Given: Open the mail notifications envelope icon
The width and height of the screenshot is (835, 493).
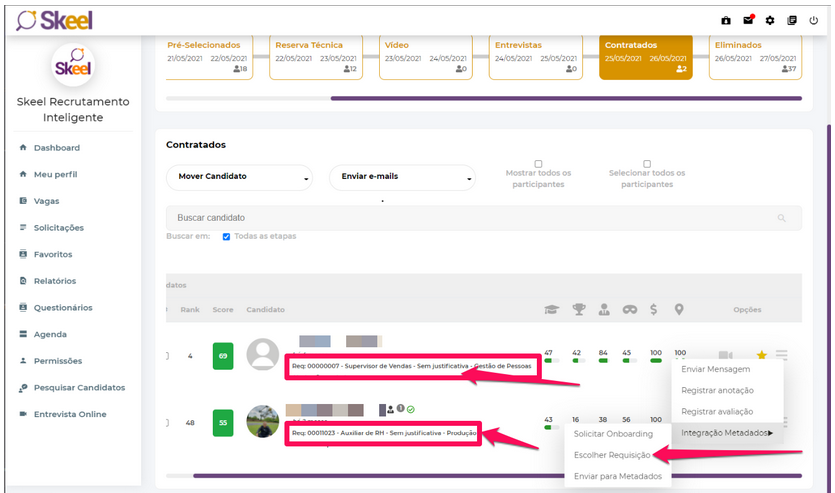Looking at the screenshot, I should coord(748,20).
